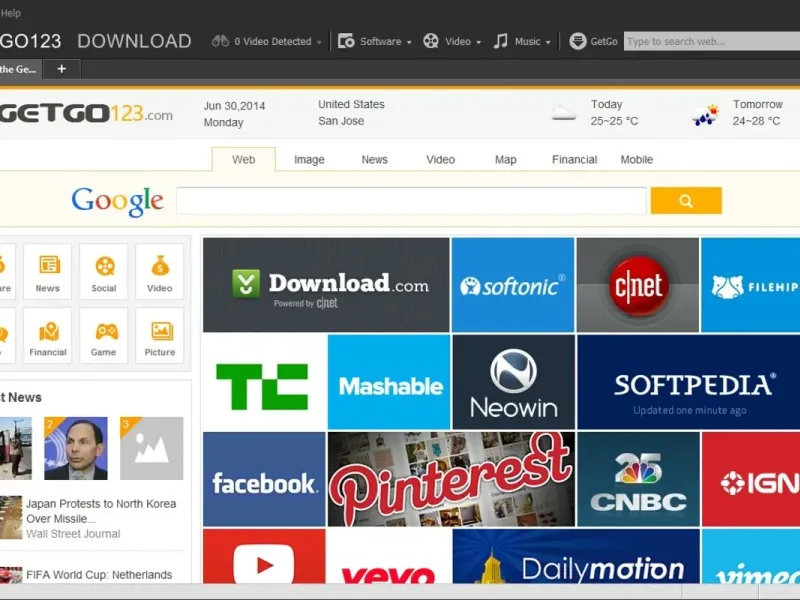Click the Google logo

tap(117, 201)
